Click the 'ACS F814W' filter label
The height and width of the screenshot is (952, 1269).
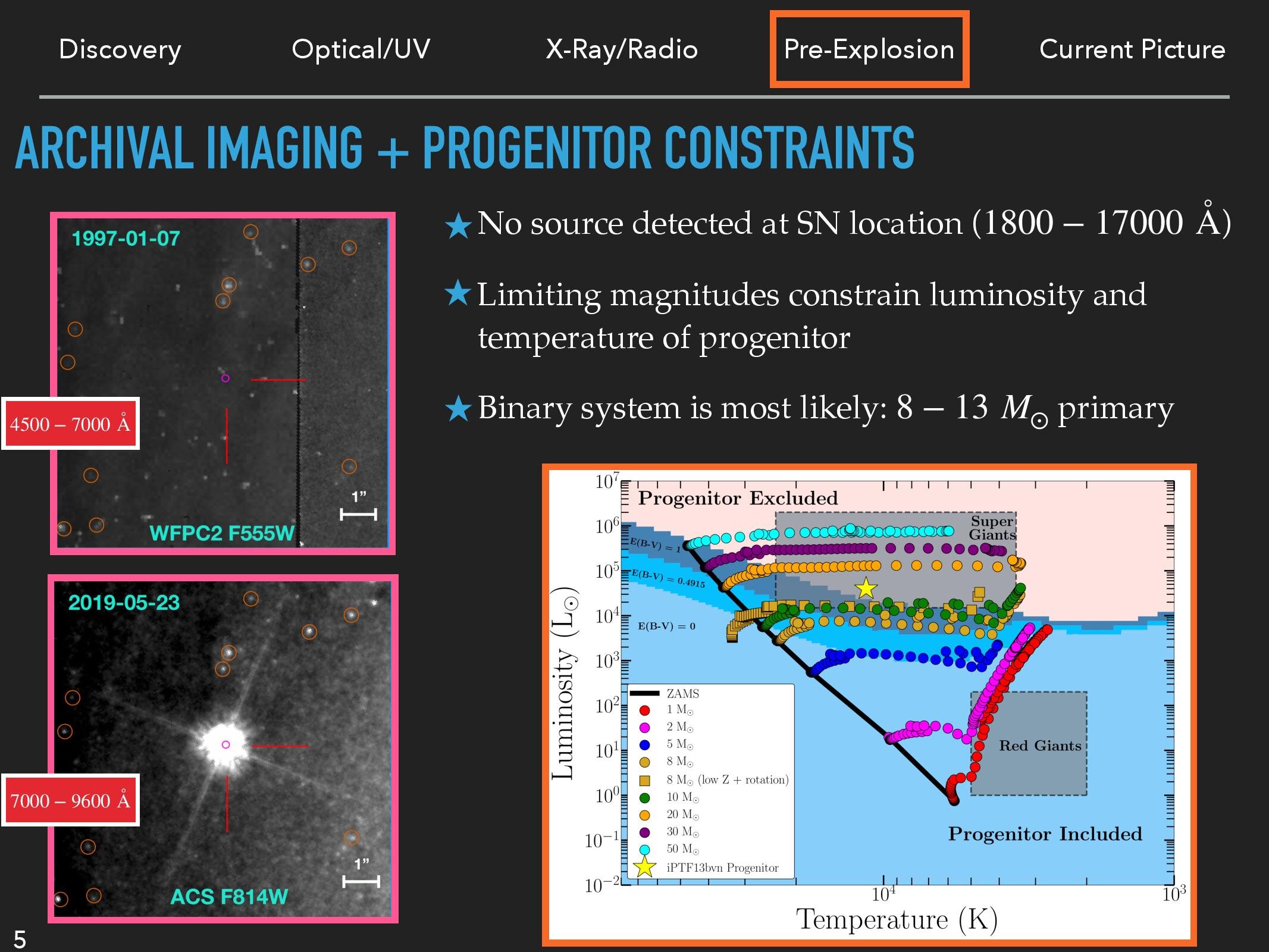229,897
